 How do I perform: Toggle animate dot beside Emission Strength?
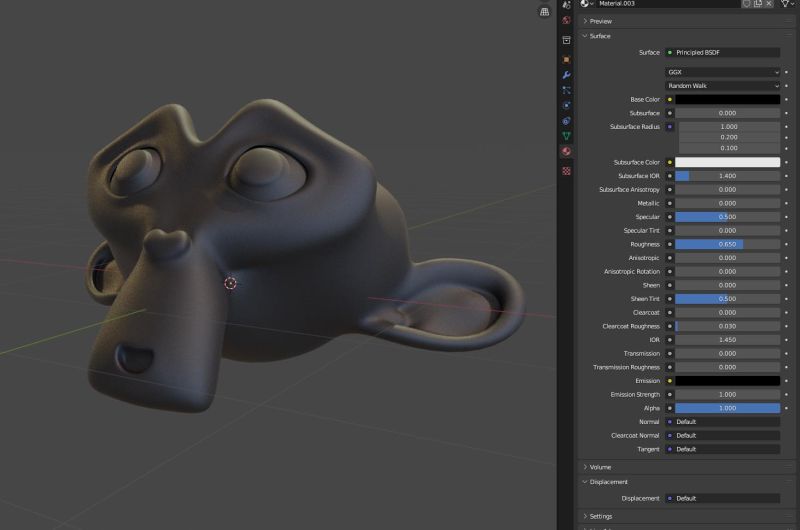click(786, 394)
